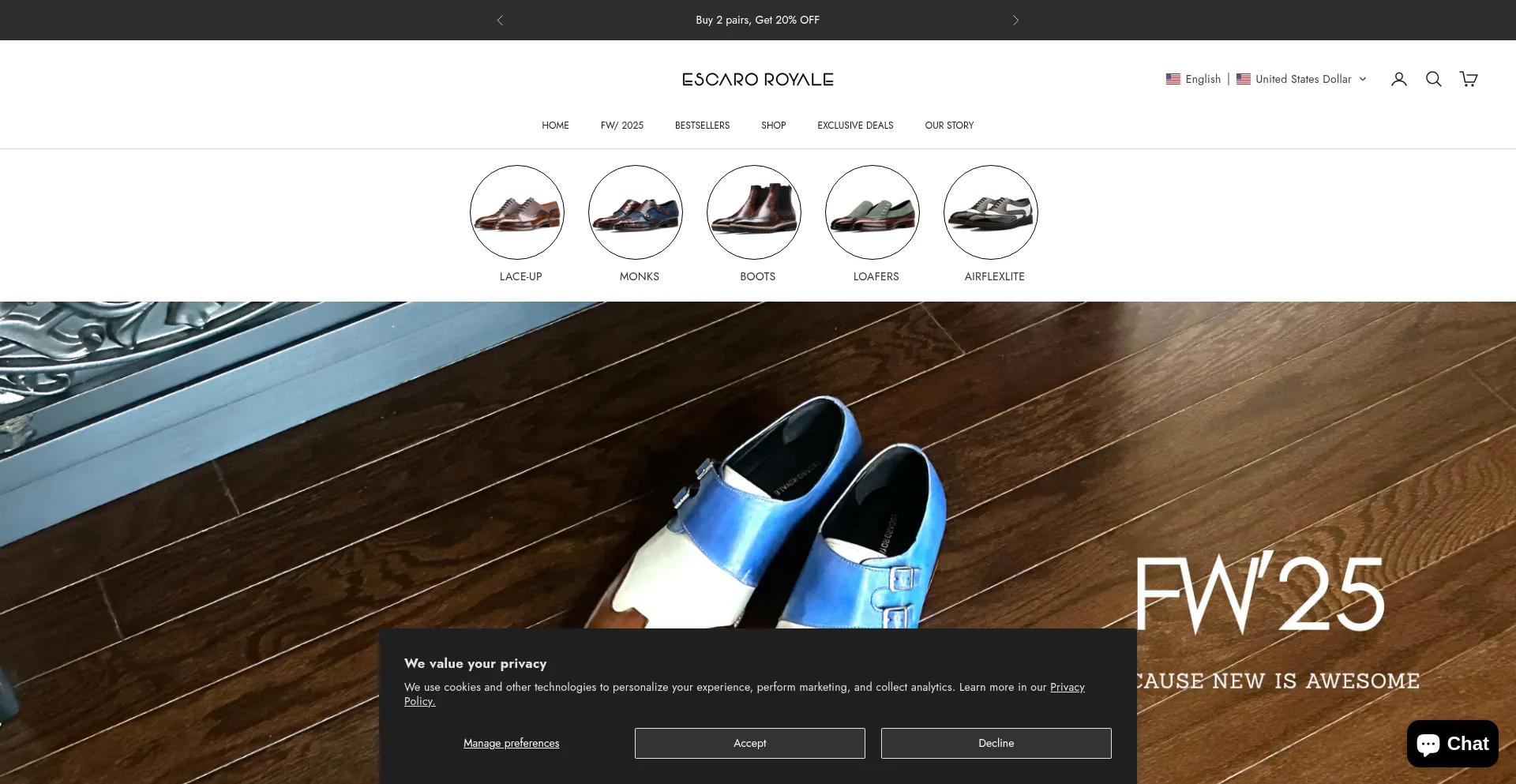Open the Chat widget

click(1452, 744)
